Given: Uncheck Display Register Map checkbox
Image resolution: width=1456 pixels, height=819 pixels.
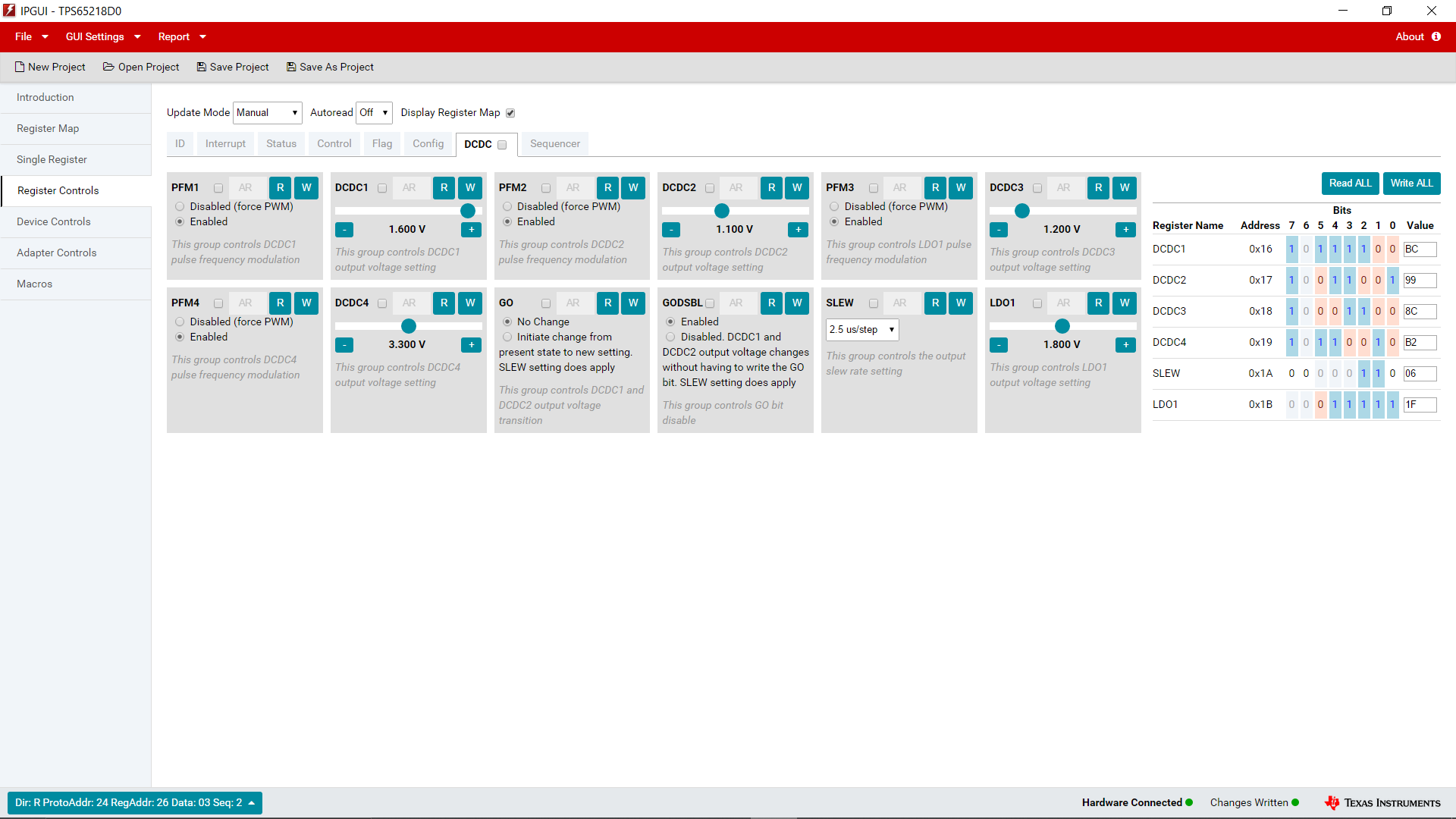Looking at the screenshot, I should [x=510, y=113].
